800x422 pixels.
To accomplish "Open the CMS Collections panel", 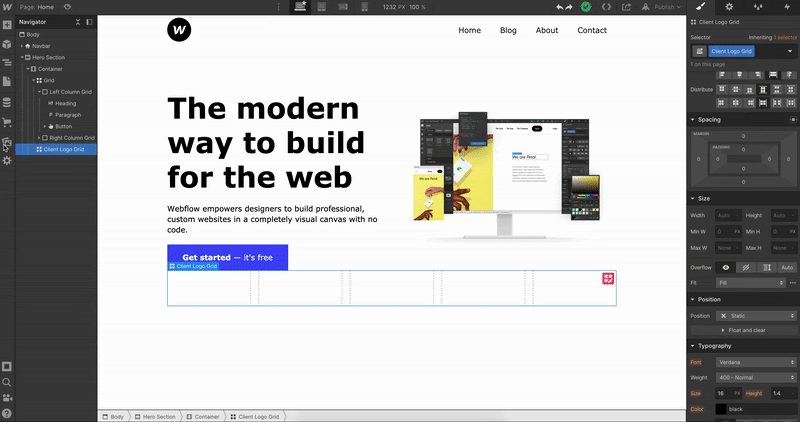I will (x=7, y=102).
